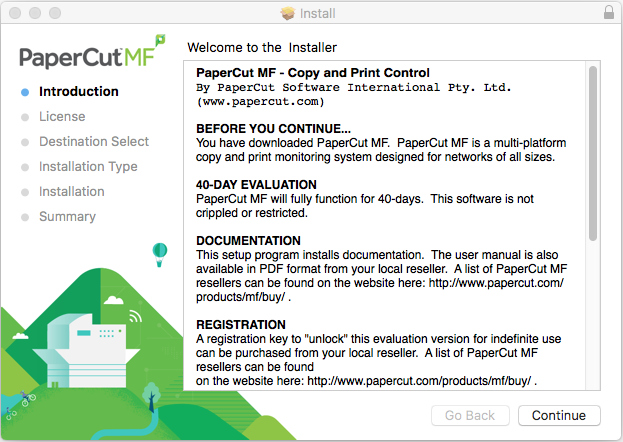The width and height of the screenshot is (623, 442).
Task: Click the 'PaperCut MF - Copy and Print Control' heading
Action: (x=313, y=73)
